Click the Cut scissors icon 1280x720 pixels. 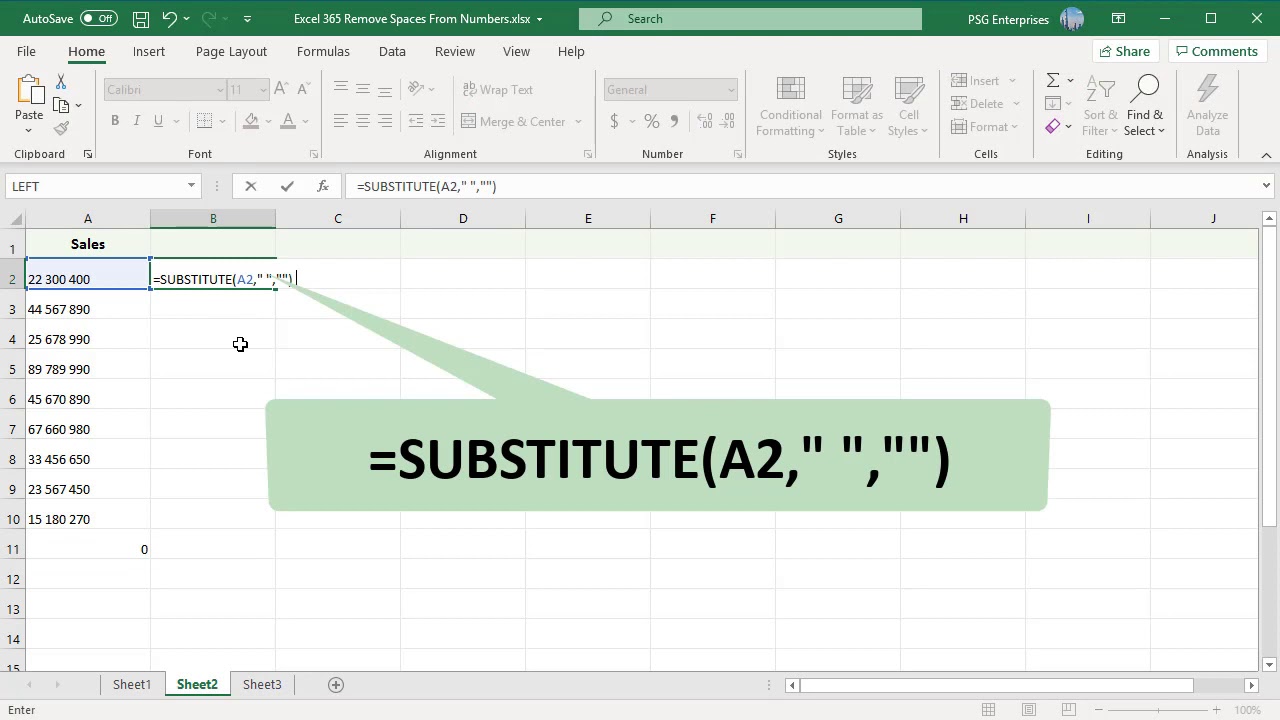61,83
